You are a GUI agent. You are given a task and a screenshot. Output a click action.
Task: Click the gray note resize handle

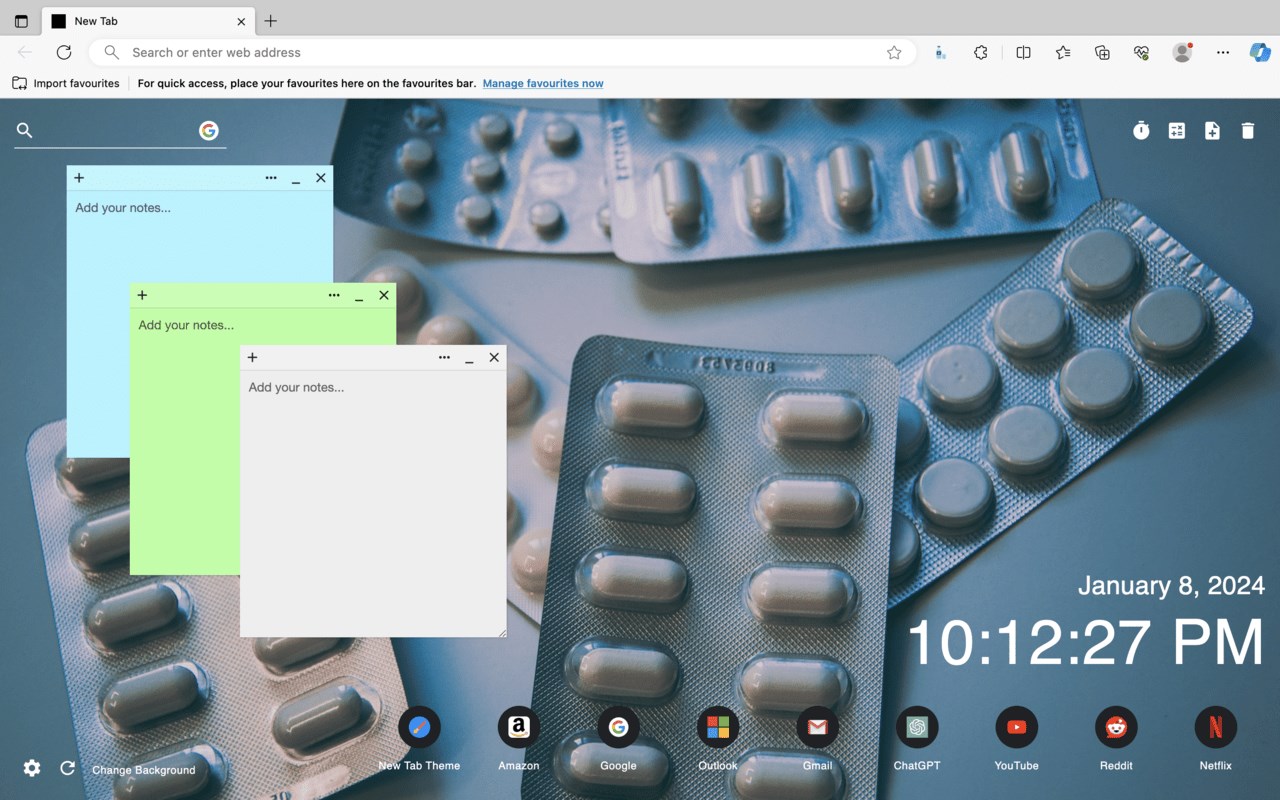(x=501, y=631)
